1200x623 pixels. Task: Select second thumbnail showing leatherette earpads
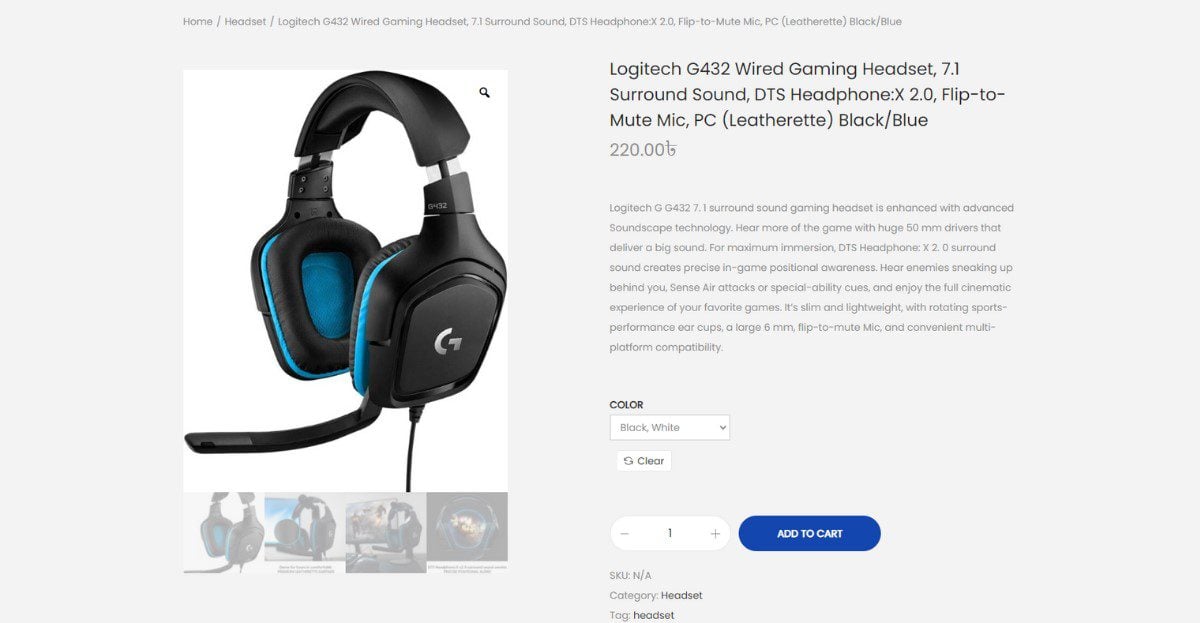click(x=305, y=532)
